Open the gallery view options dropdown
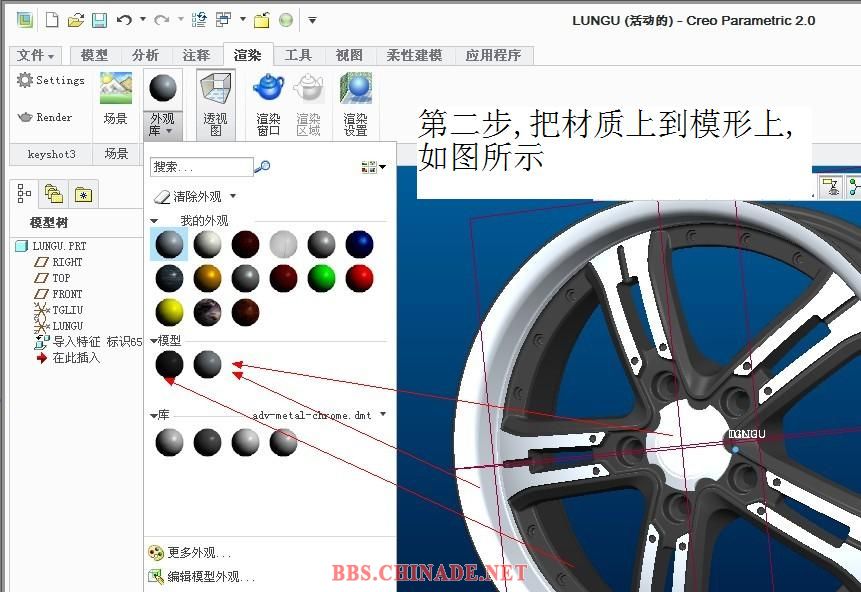The height and width of the screenshot is (592, 861). [373, 166]
